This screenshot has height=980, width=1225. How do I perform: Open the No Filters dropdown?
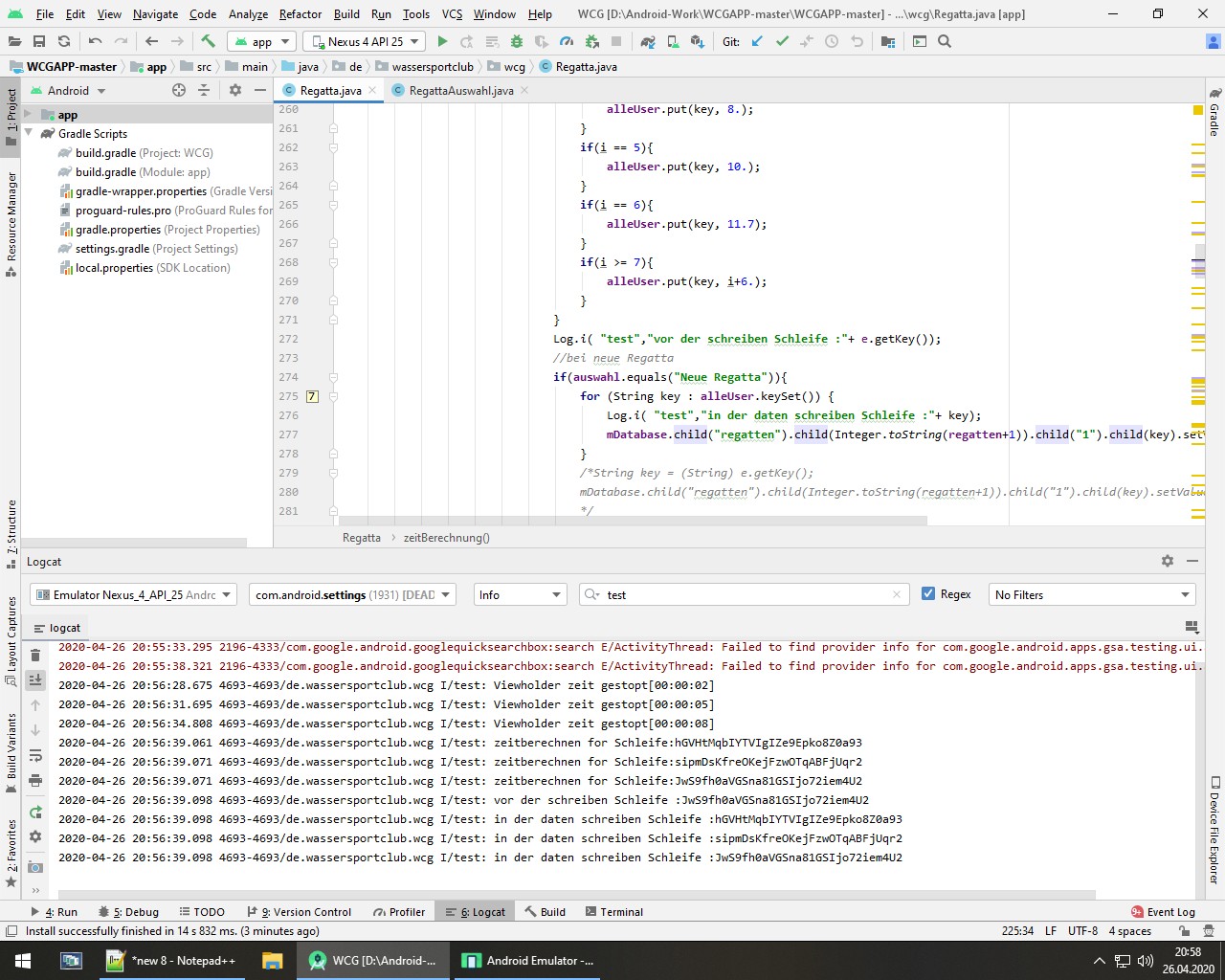point(1091,594)
